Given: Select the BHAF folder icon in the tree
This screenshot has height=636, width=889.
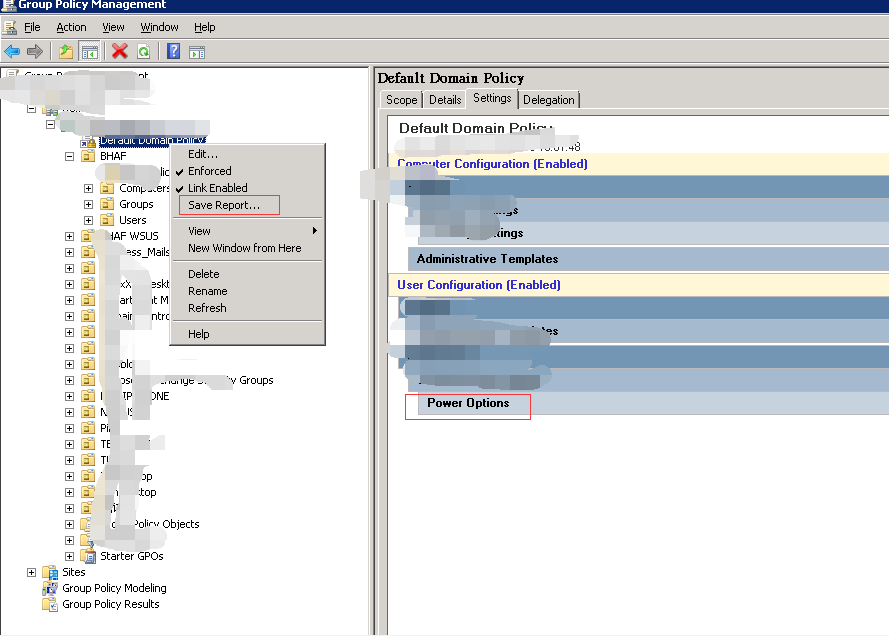Looking at the screenshot, I should point(88,156).
